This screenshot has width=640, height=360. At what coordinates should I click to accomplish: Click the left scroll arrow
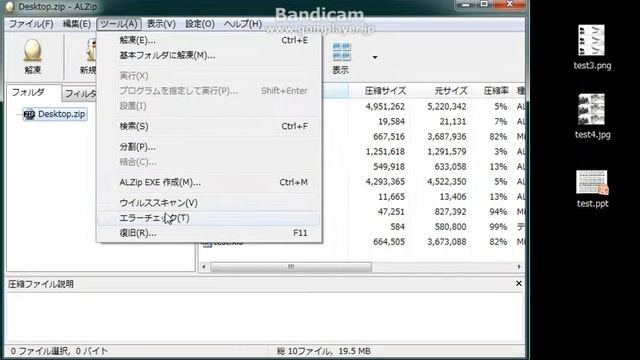coord(204,267)
